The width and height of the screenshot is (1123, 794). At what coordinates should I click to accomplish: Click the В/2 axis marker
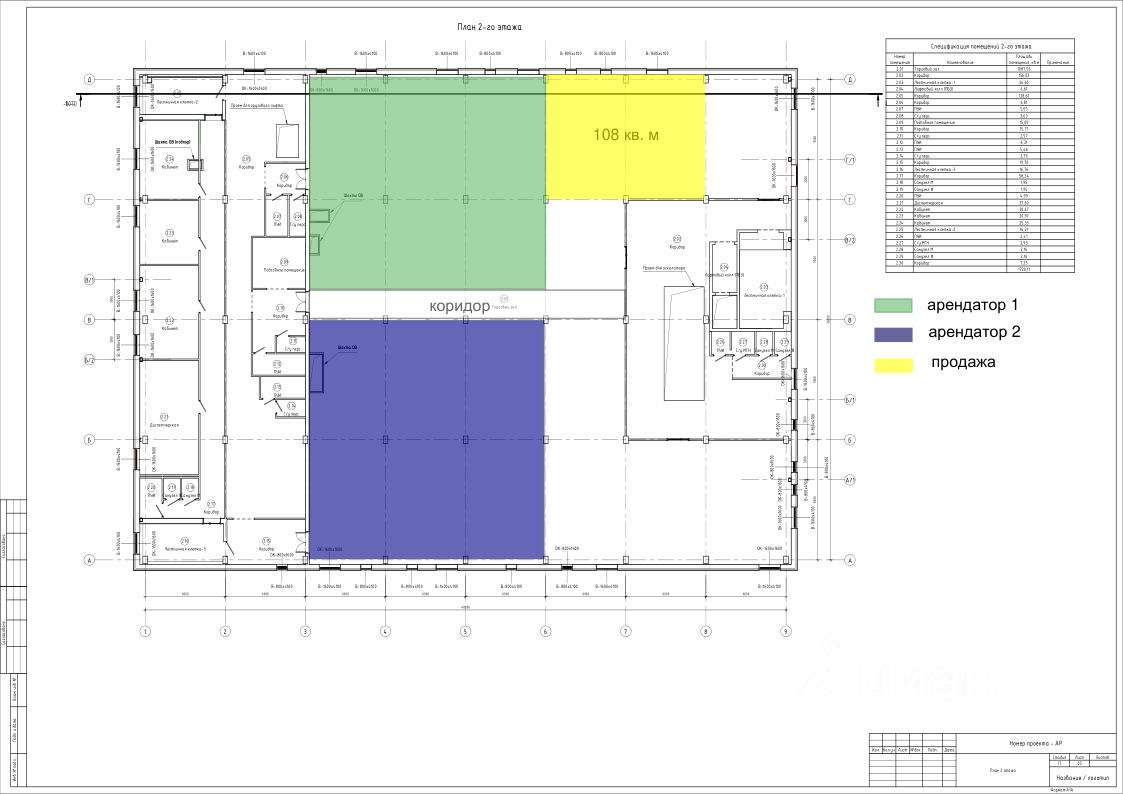[x=850, y=240]
